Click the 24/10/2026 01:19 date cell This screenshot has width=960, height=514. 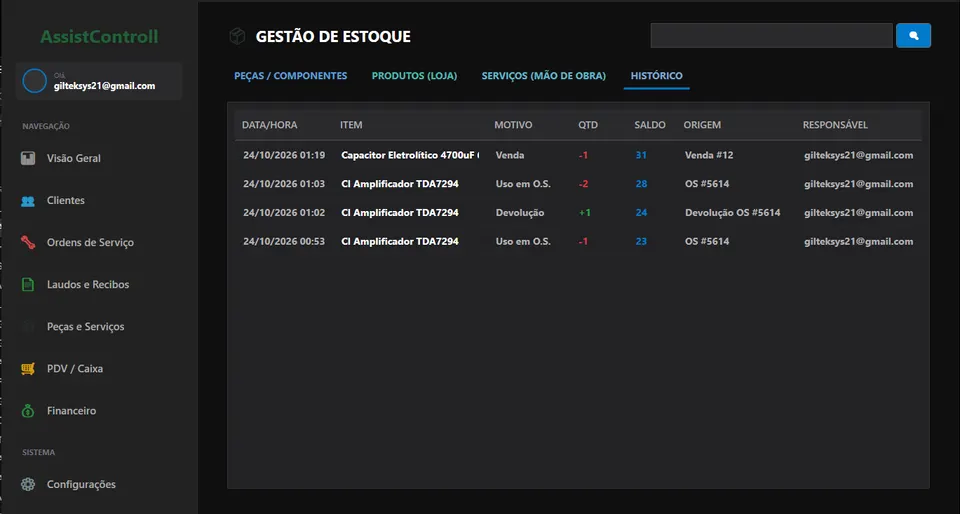pyautogui.click(x=284, y=155)
